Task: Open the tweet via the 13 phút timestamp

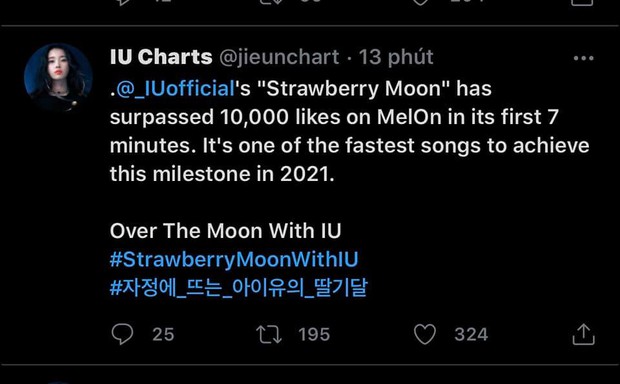Action: point(396,57)
